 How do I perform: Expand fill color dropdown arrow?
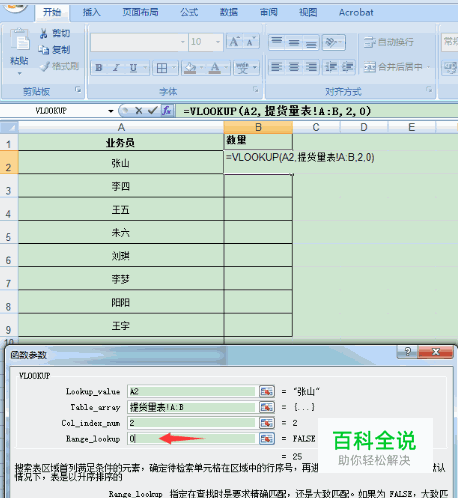pyautogui.click(x=201, y=68)
